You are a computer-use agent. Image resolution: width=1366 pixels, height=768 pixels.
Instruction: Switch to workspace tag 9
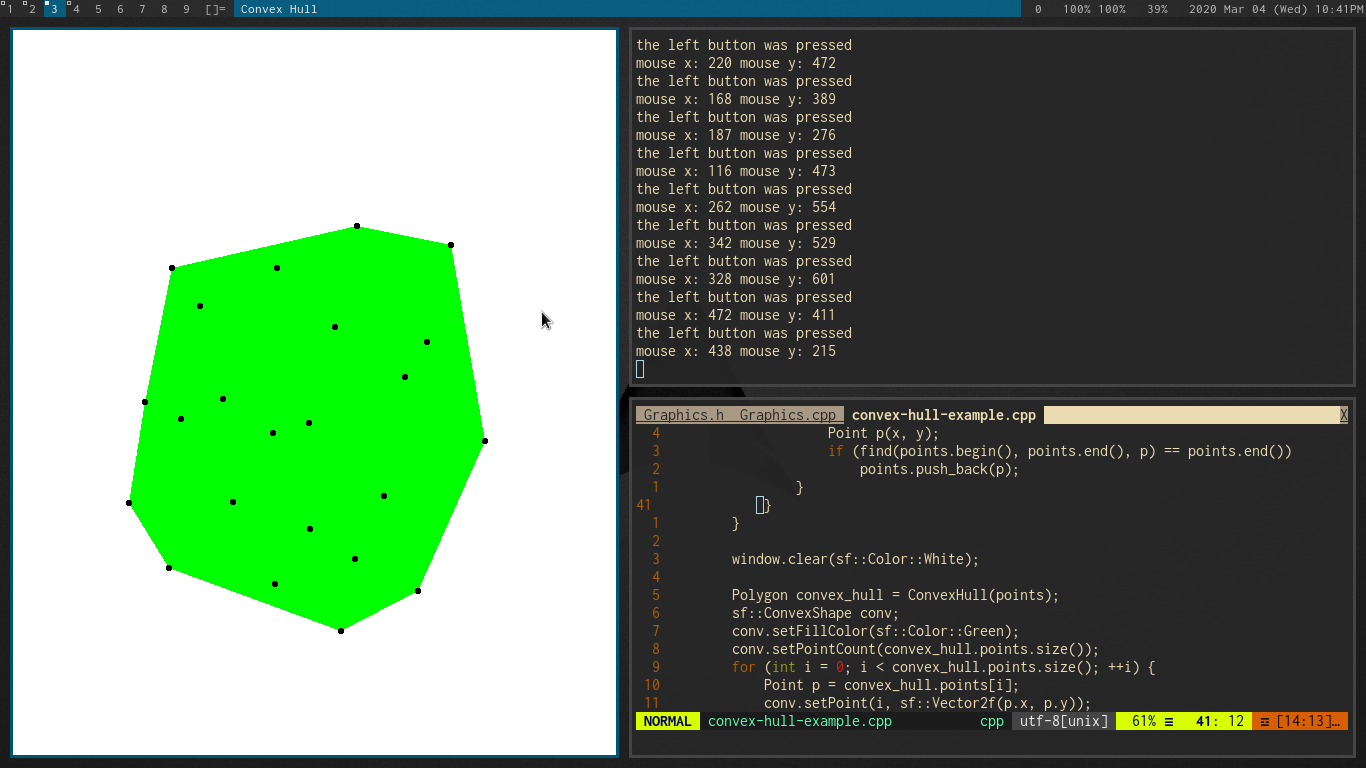(x=186, y=9)
